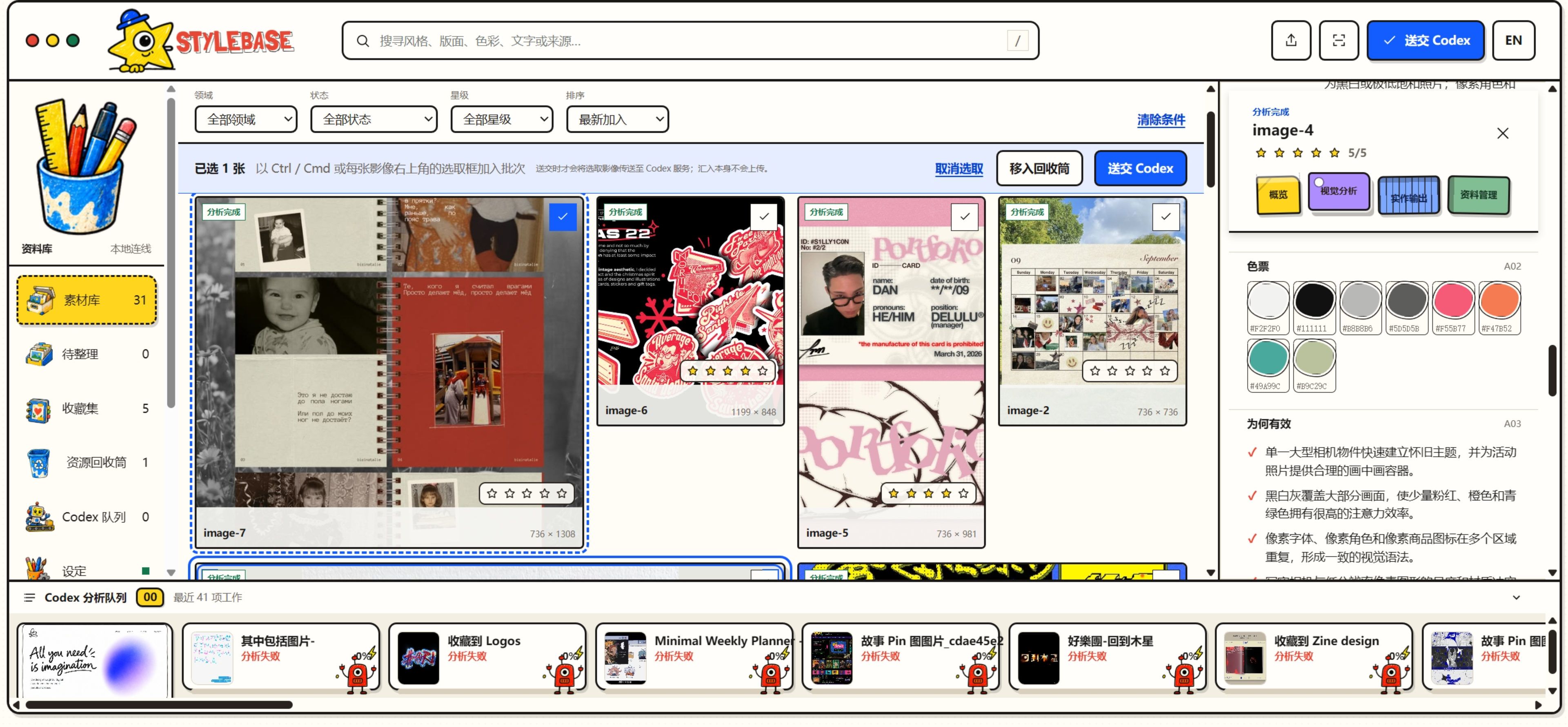Screen dimensions: 1568x727
Task: Click the Stylebase star mascot logo
Action: coord(140,41)
